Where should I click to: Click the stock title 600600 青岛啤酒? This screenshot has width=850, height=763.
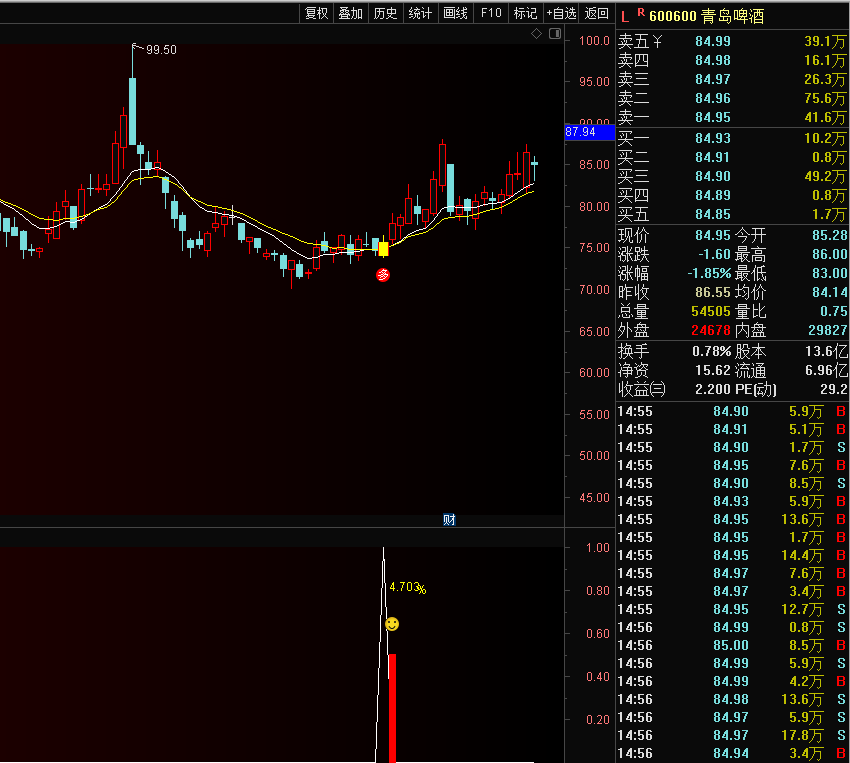[x=706, y=16]
